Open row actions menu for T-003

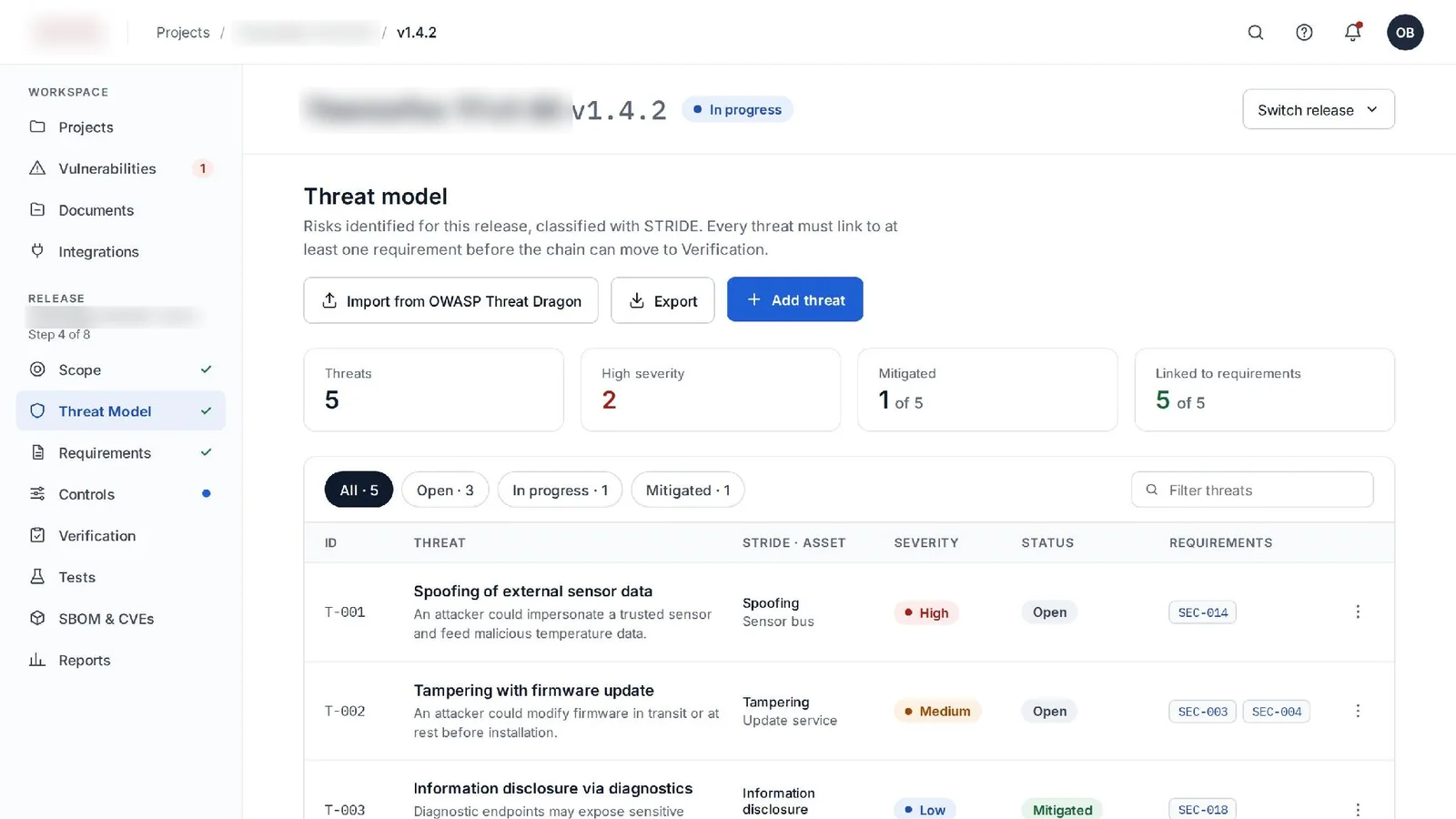[x=1358, y=810]
